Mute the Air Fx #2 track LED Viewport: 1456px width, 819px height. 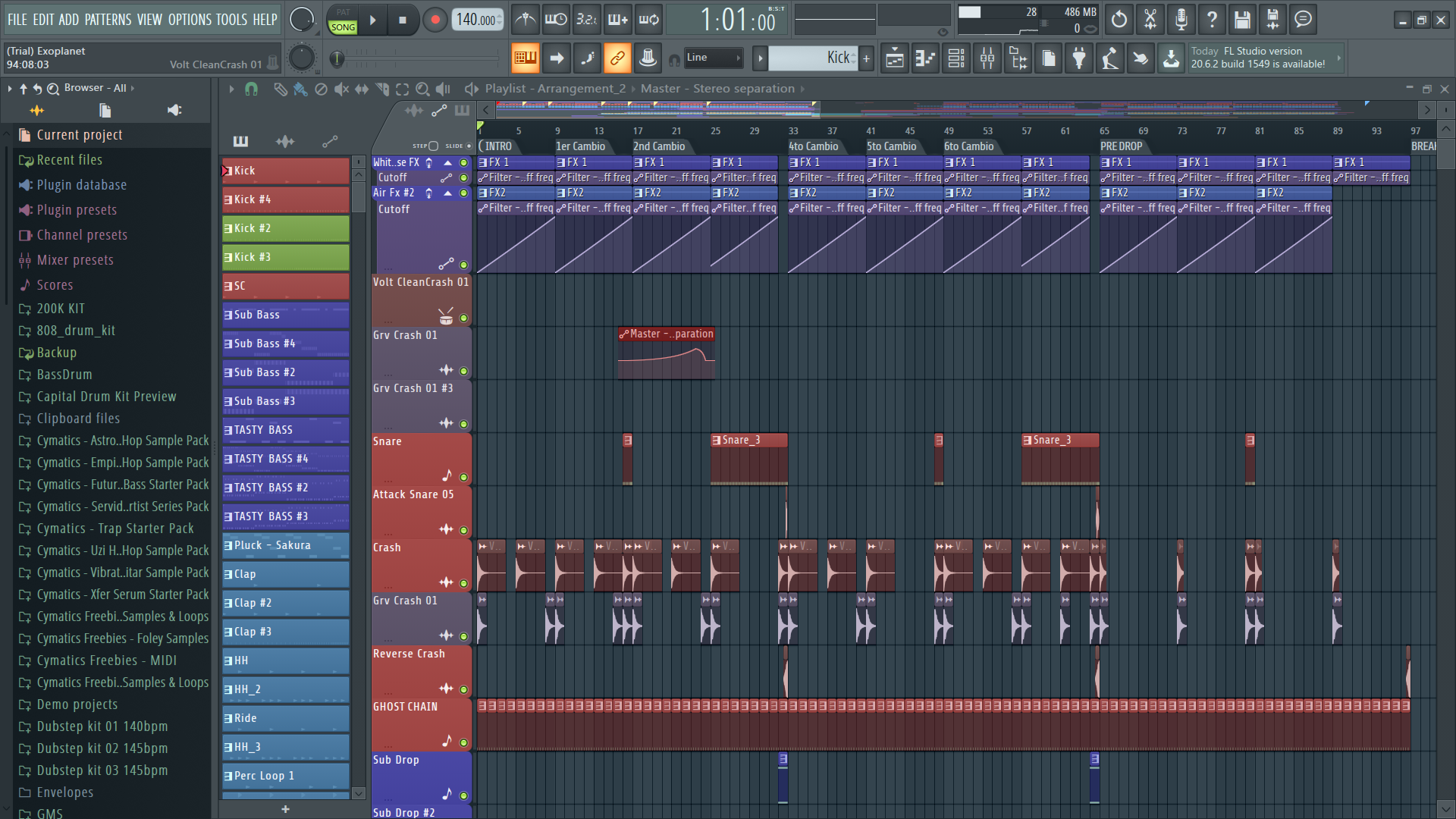pyautogui.click(x=463, y=193)
